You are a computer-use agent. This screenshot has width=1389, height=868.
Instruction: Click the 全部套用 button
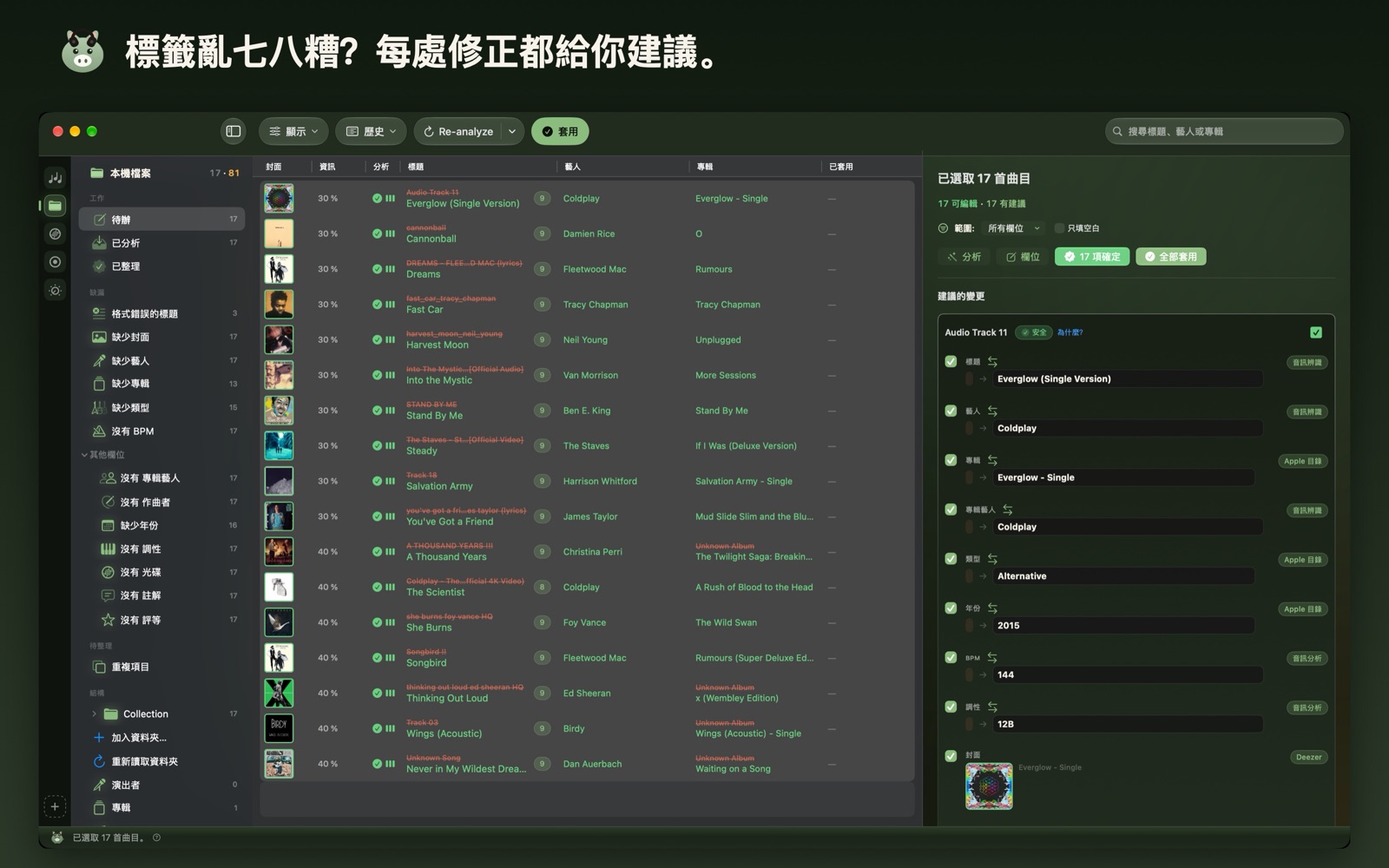coord(1171,257)
